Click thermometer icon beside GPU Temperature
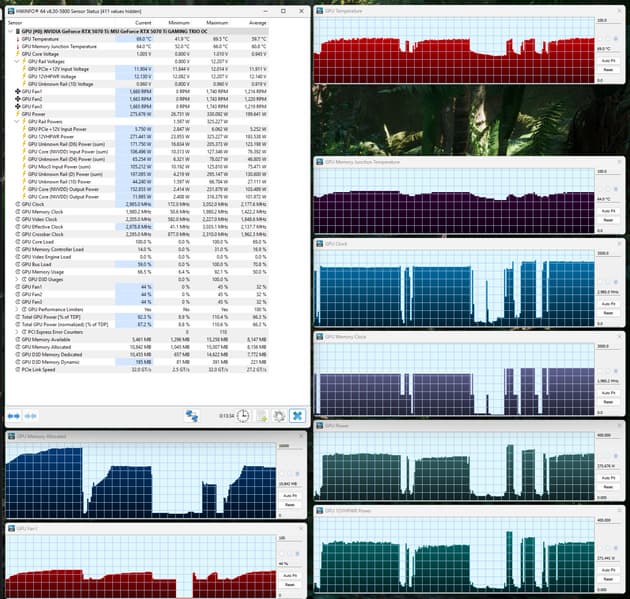 pyautogui.click(x=18, y=39)
